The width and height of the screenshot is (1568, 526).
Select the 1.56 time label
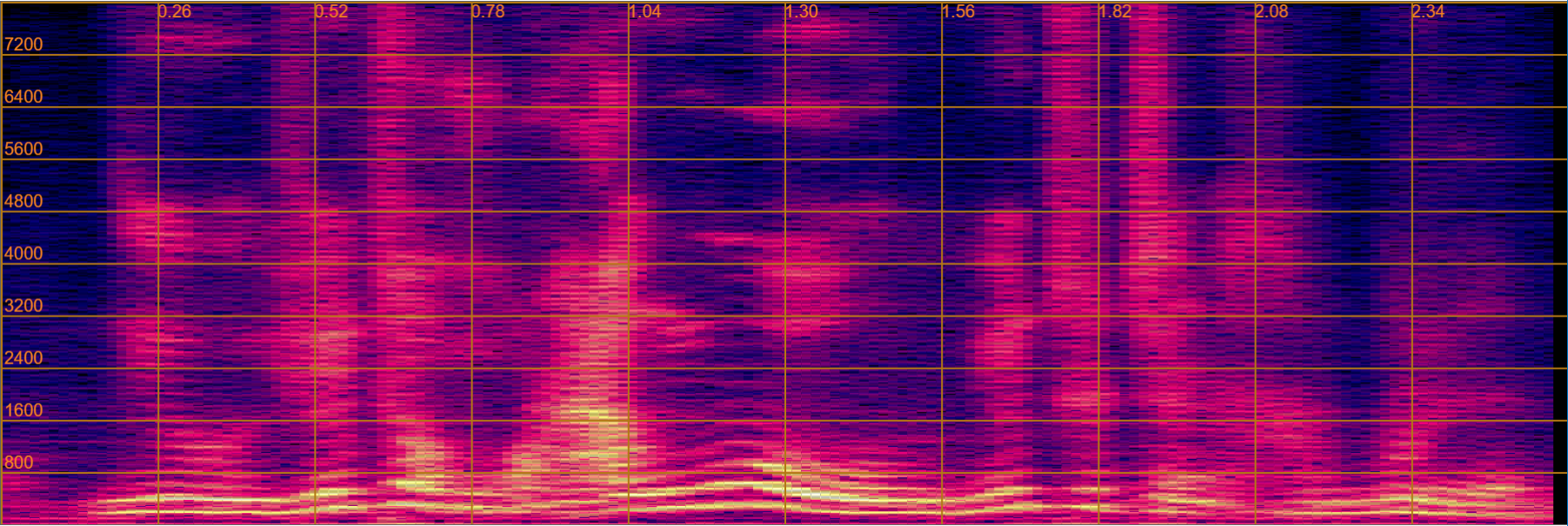pos(958,11)
